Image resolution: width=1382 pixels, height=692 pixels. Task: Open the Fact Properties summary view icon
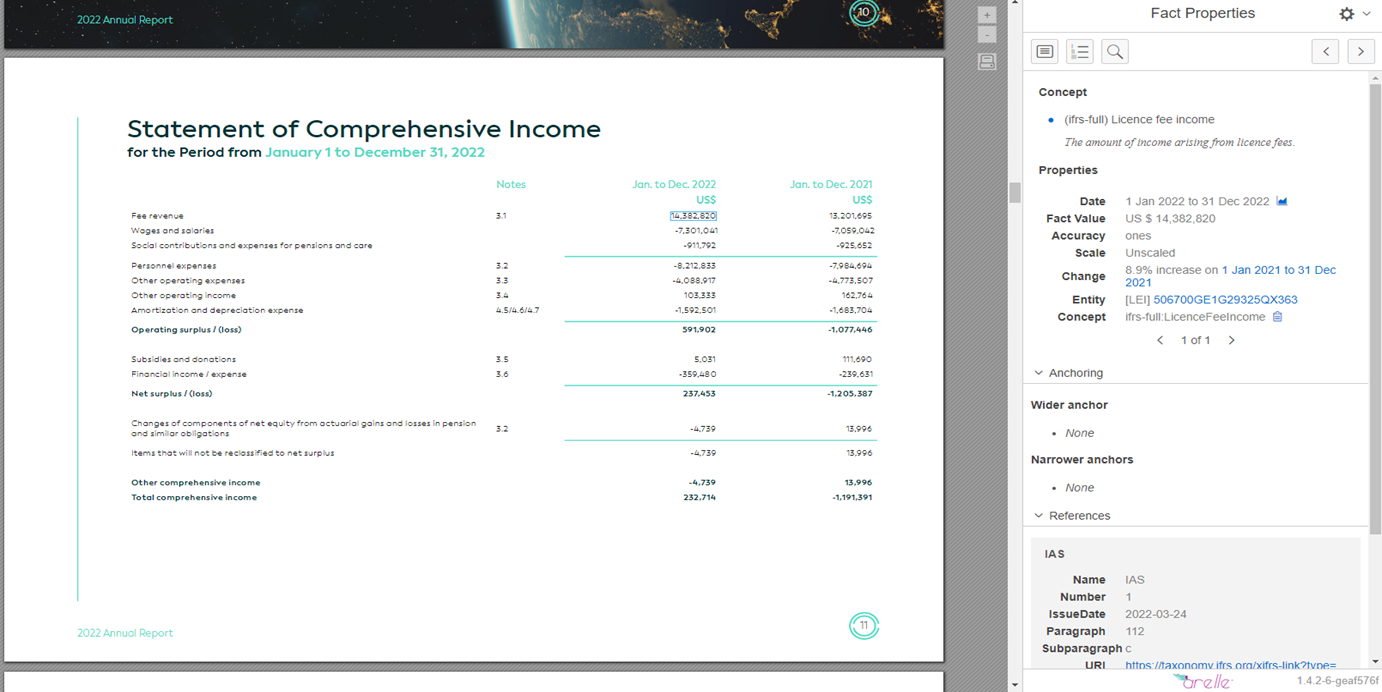1045,51
